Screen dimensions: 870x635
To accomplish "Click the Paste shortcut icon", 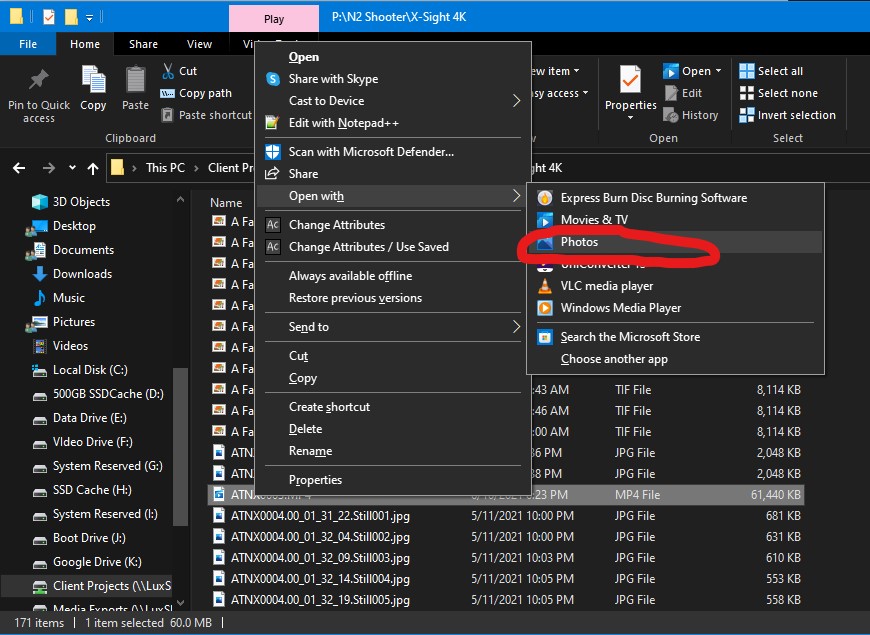I will [x=167, y=115].
